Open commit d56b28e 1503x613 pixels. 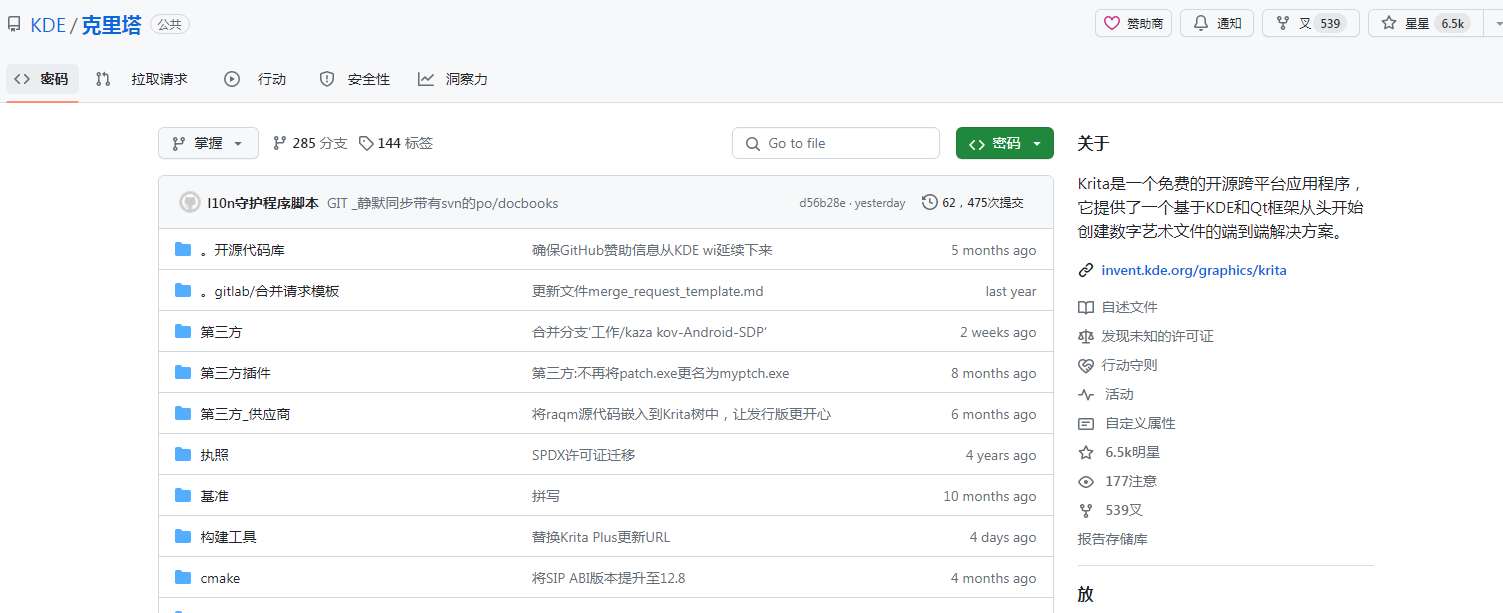822,203
